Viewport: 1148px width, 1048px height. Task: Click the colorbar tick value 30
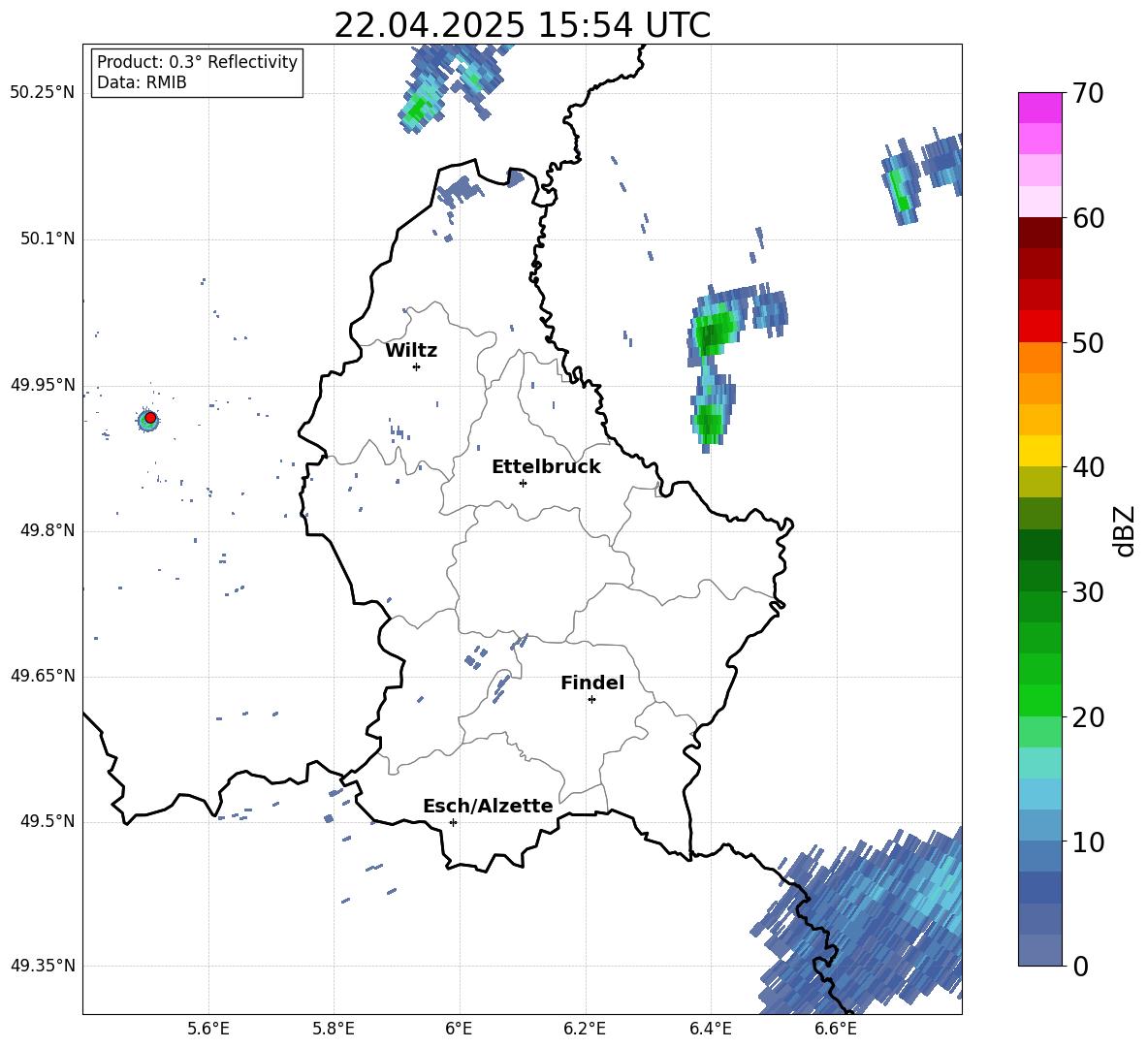point(1088,592)
